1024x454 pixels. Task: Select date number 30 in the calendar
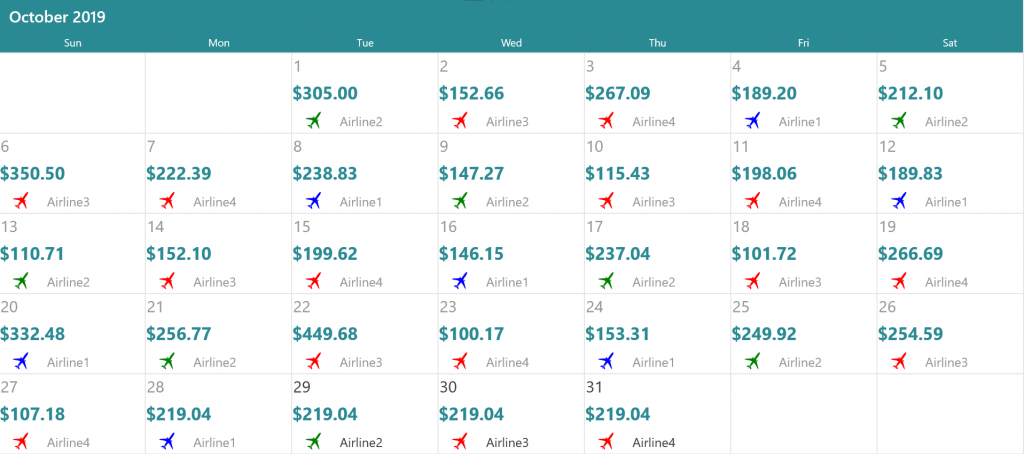click(448, 386)
